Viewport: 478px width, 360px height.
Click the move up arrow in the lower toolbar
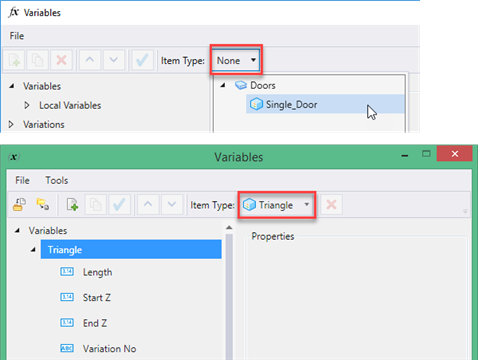click(x=148, y=204)
